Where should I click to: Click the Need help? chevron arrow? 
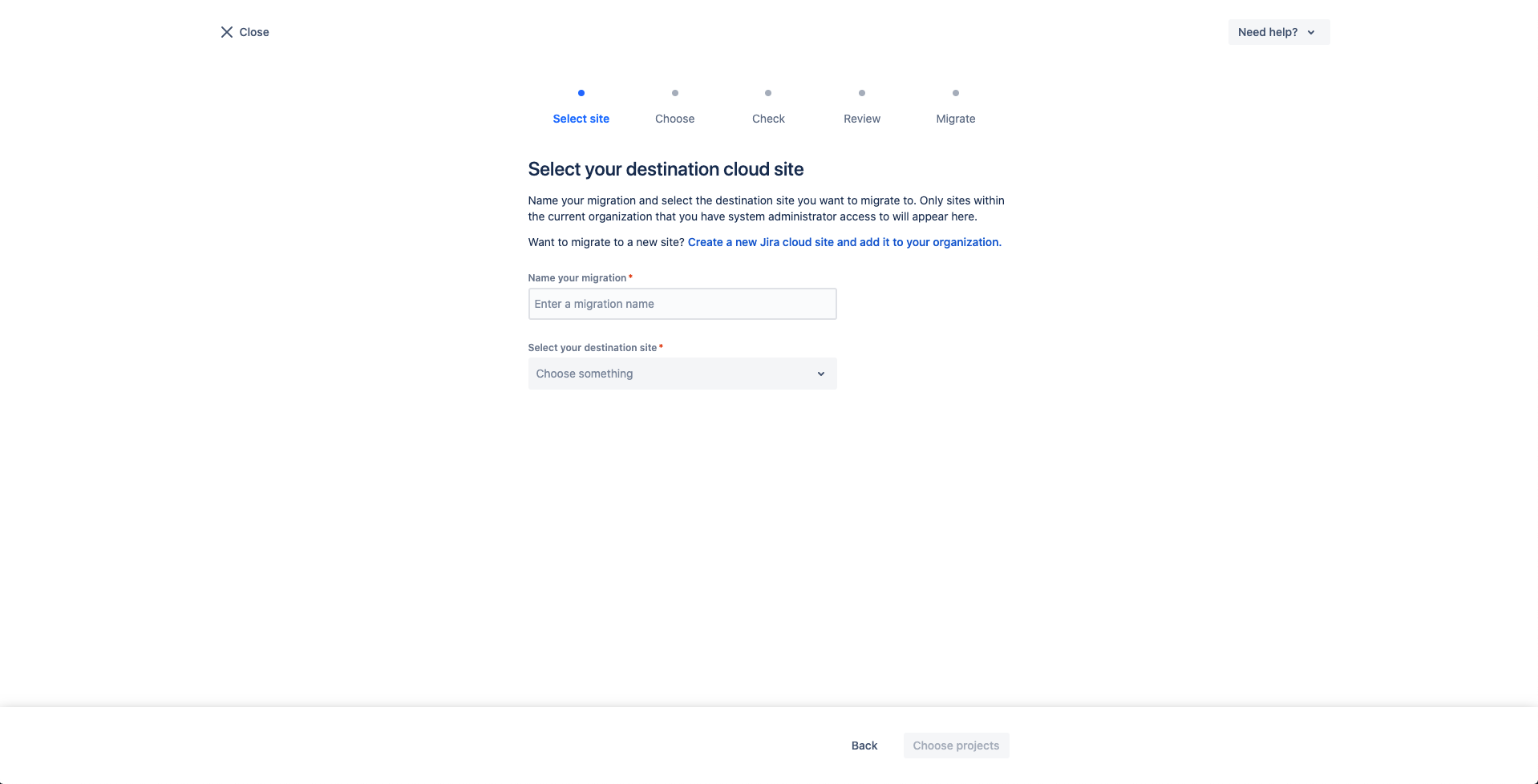pyautogui.click(x=1311, y=32)
